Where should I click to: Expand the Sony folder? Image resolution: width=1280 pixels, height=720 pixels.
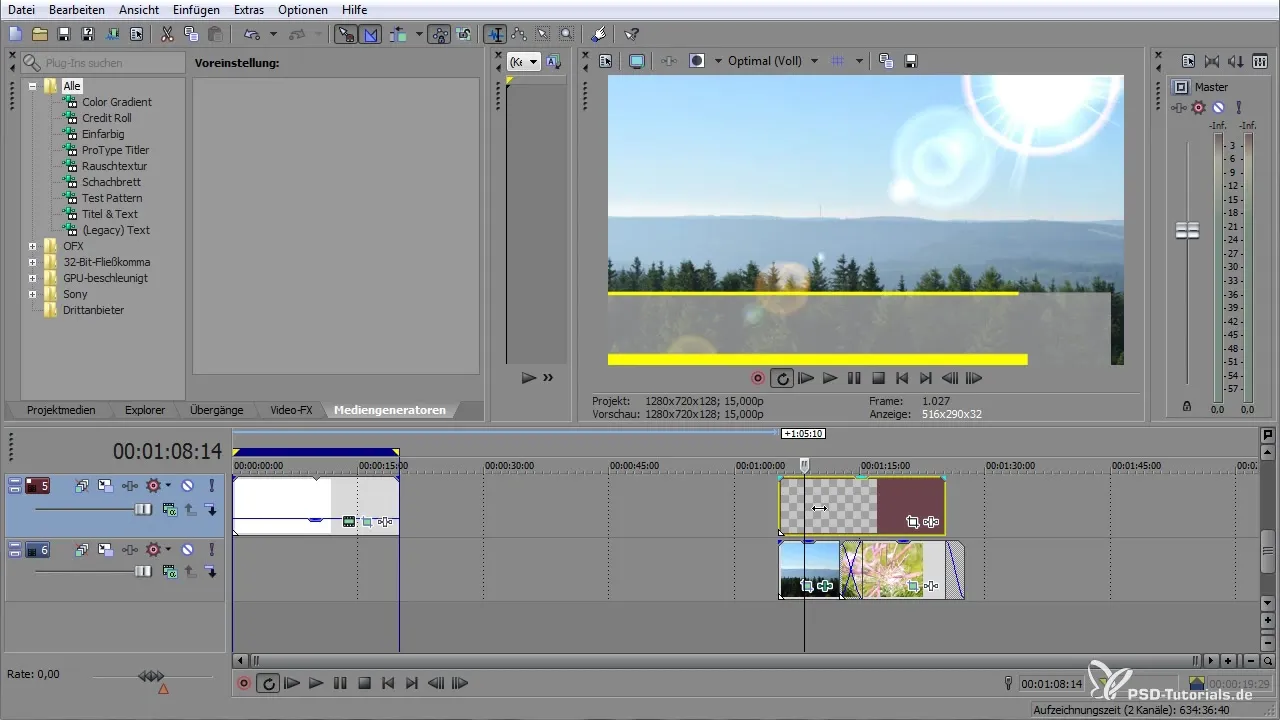pyautogui.click(x=33, y=294)
